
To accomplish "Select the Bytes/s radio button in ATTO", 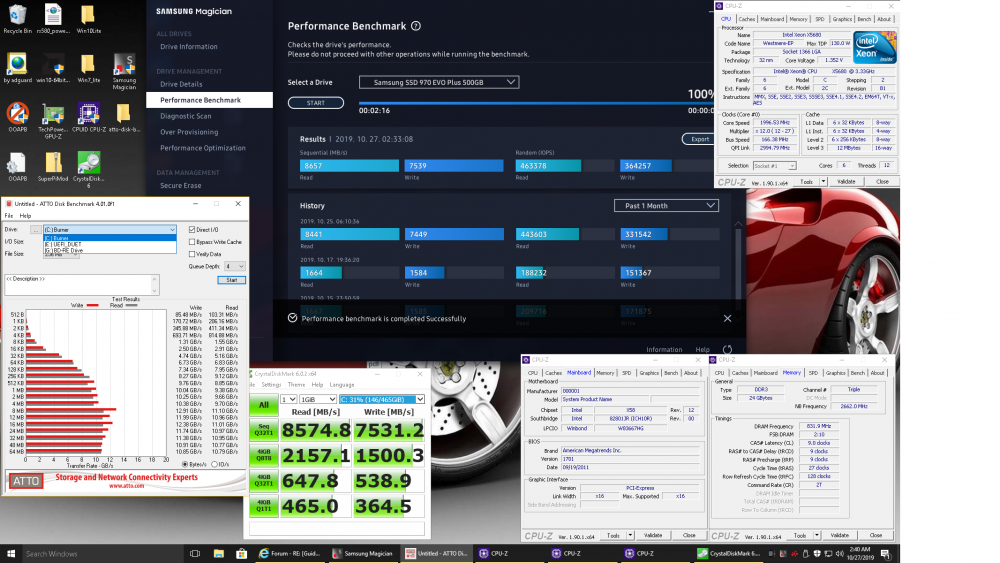I will pos(185,464).
